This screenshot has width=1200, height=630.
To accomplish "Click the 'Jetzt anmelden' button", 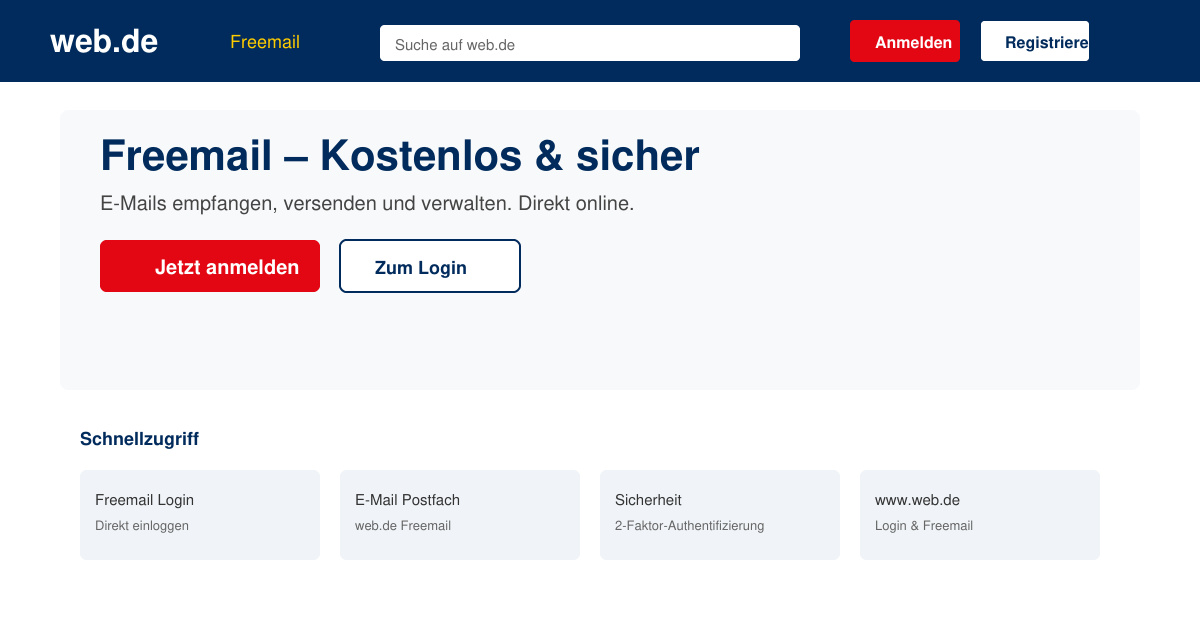I will [x=210, y=266].
